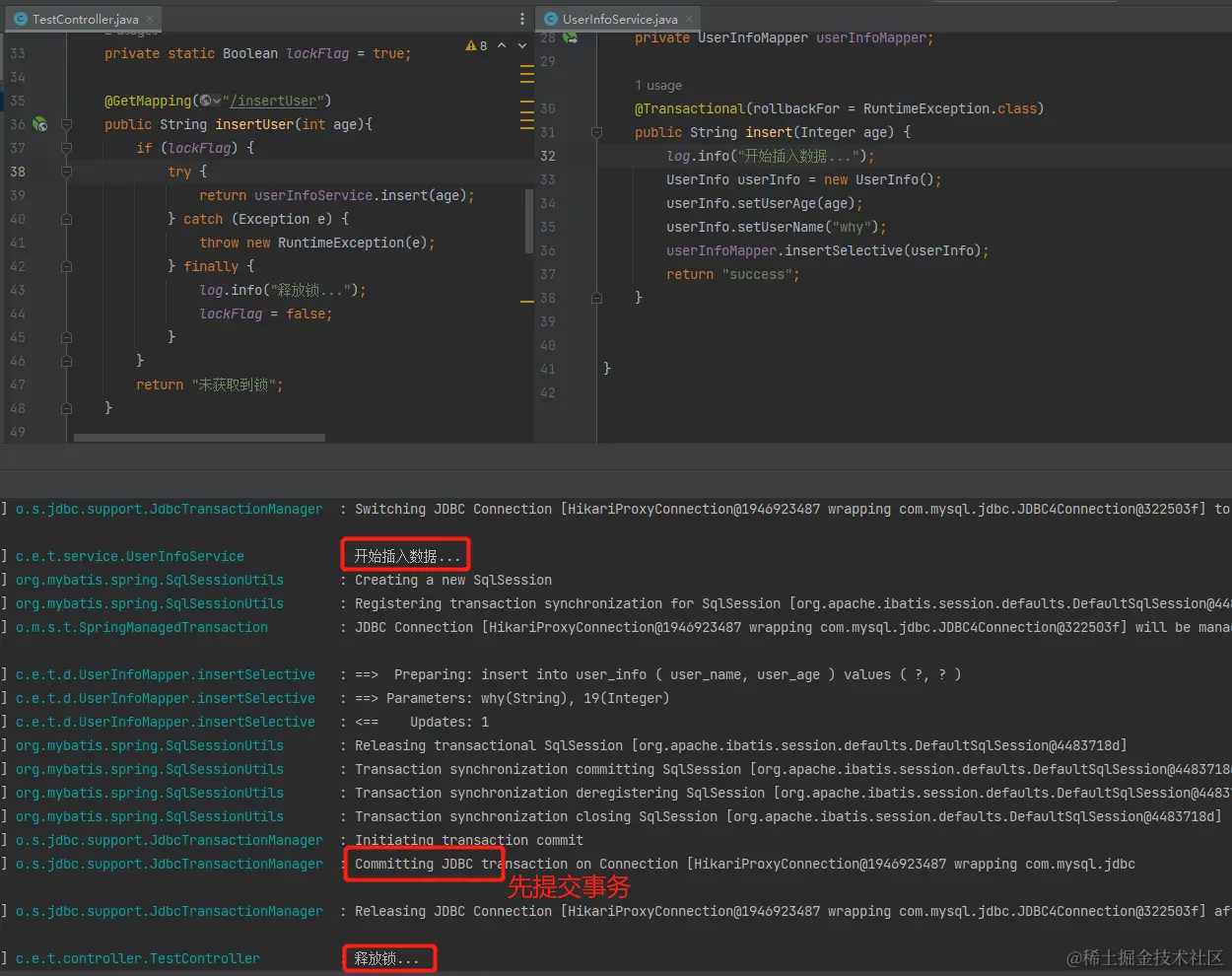Viewport: 1232px width, 976px height.
Task: Click the globe URL icon in @GetMapping
Action: (x=205, y=101)
